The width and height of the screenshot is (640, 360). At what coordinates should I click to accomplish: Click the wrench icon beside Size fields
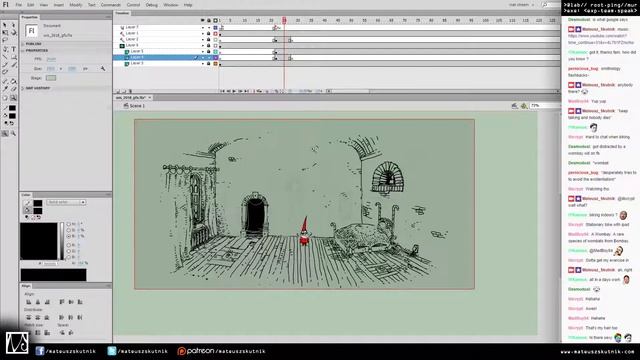click(x=103, y=69)
